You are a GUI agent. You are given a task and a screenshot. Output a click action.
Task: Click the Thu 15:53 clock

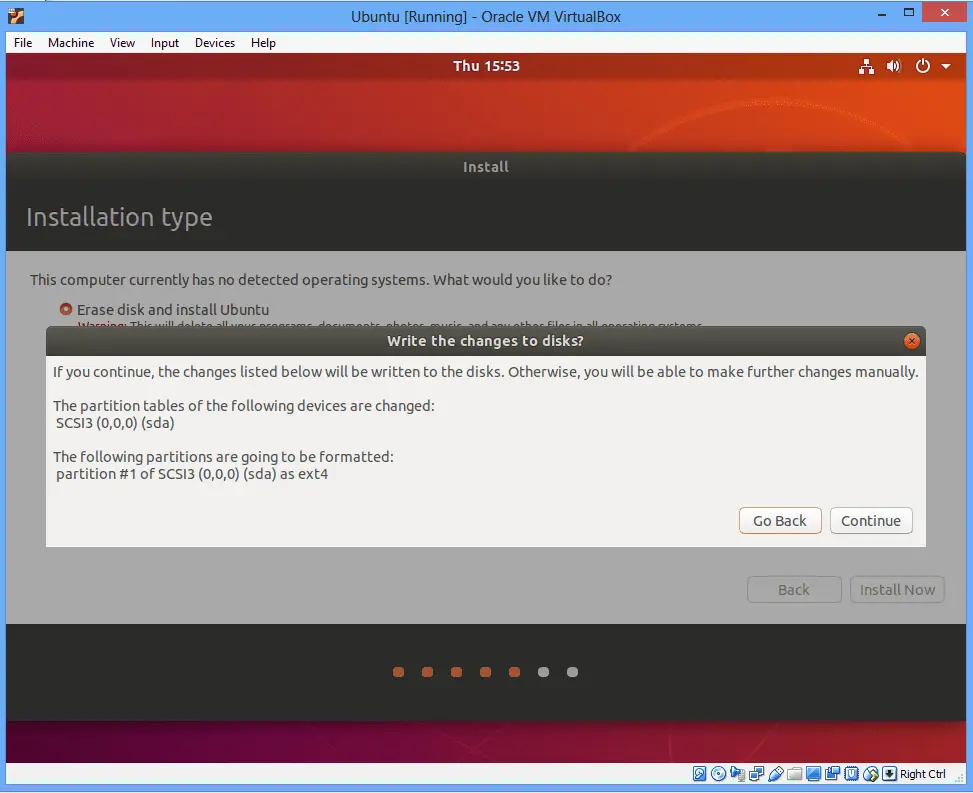[486, 66]
